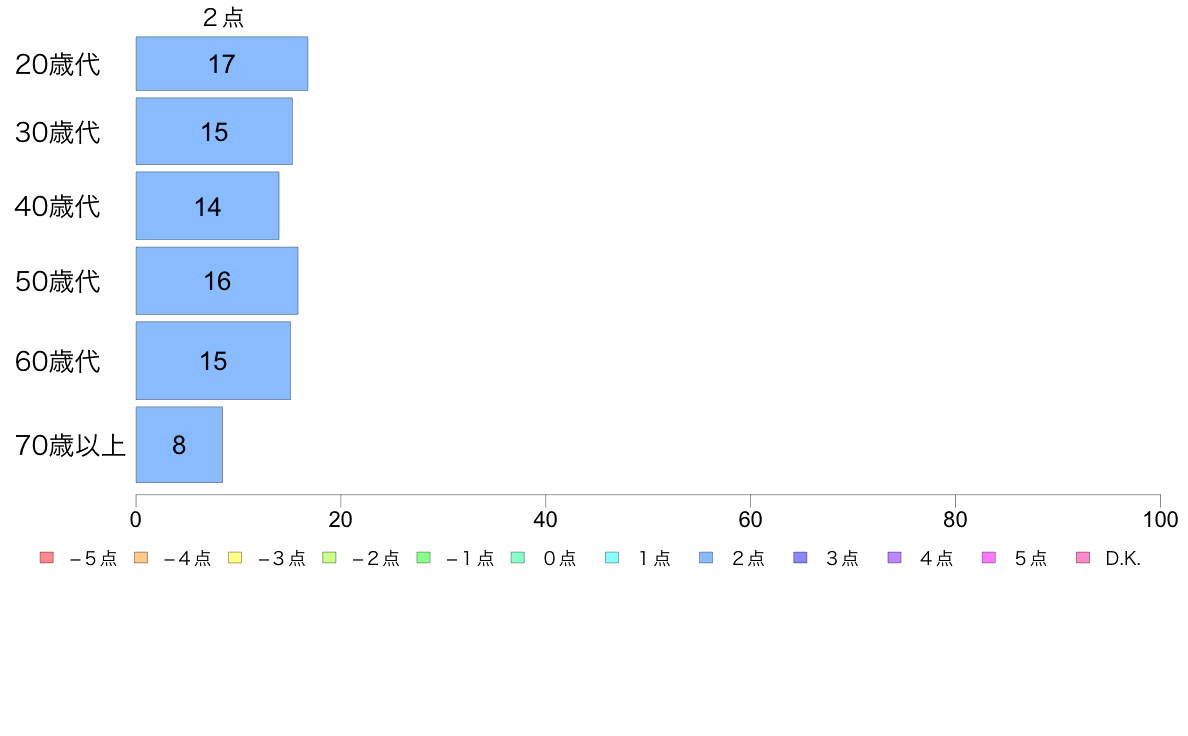Select the 60歳代 bar showing 15
This screenshot has height=736, width=1188.
pyautogui.click(x=213, y=361)
